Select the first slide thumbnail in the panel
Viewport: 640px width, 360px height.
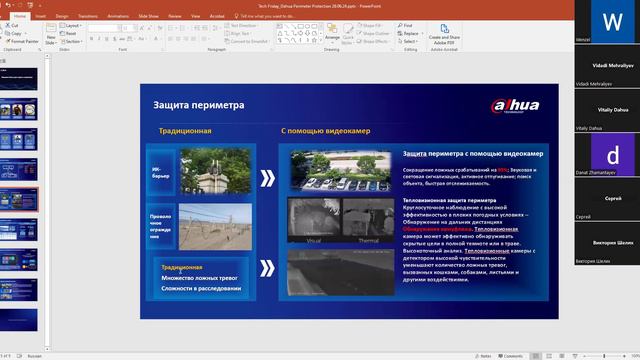click(x=18, y=79)
